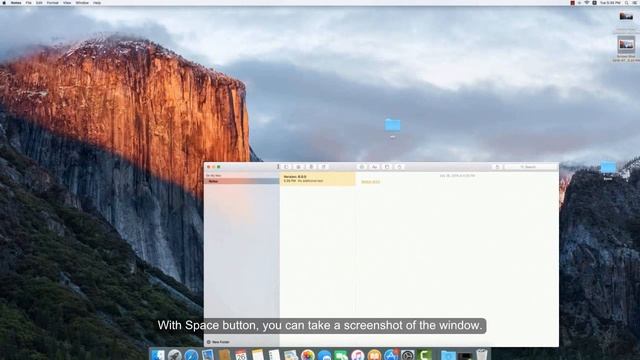
Task: Toggle the Notes folders sidebar button
Action: [287, 167]
